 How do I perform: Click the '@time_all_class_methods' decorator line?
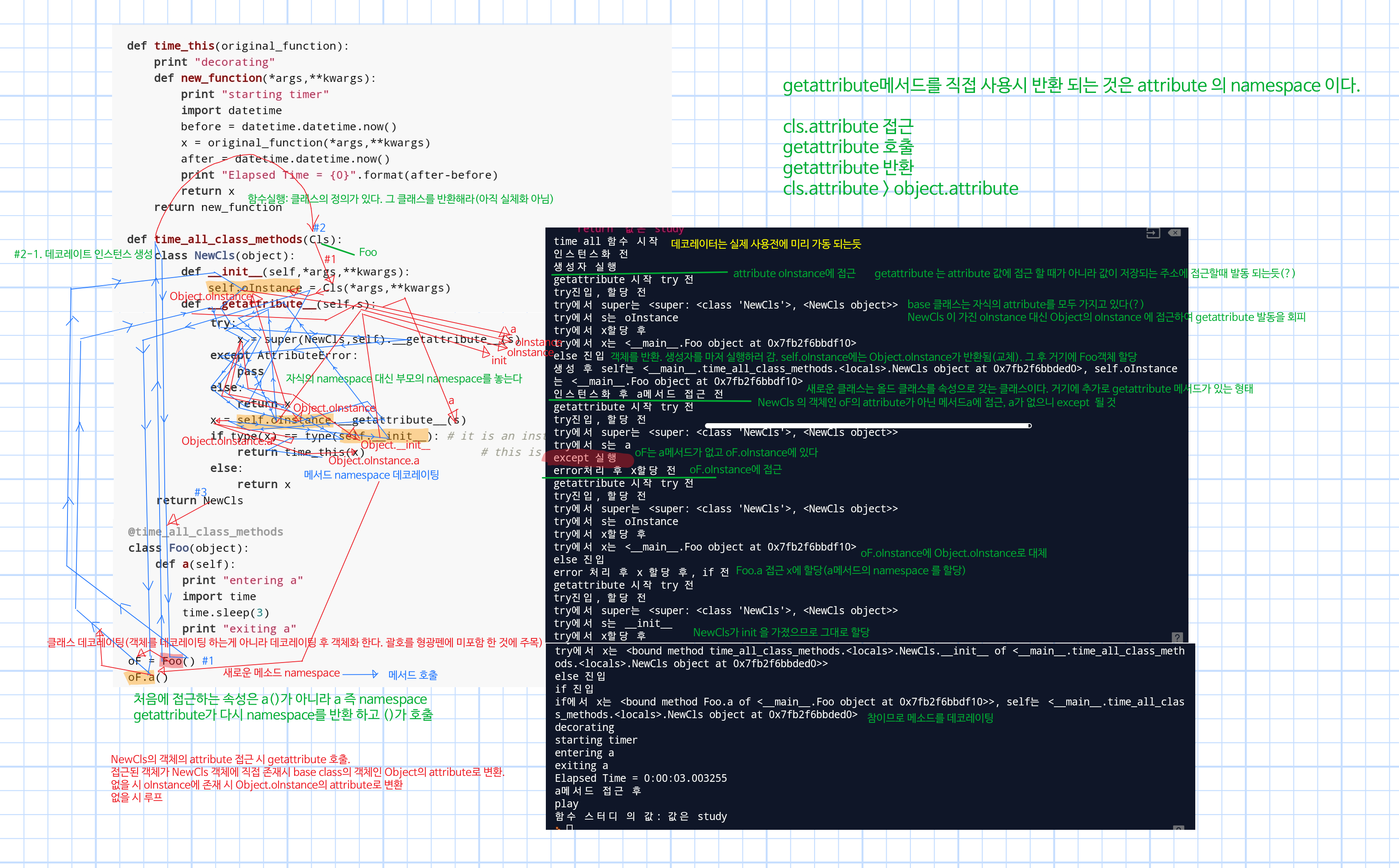(x=205, y=532)
